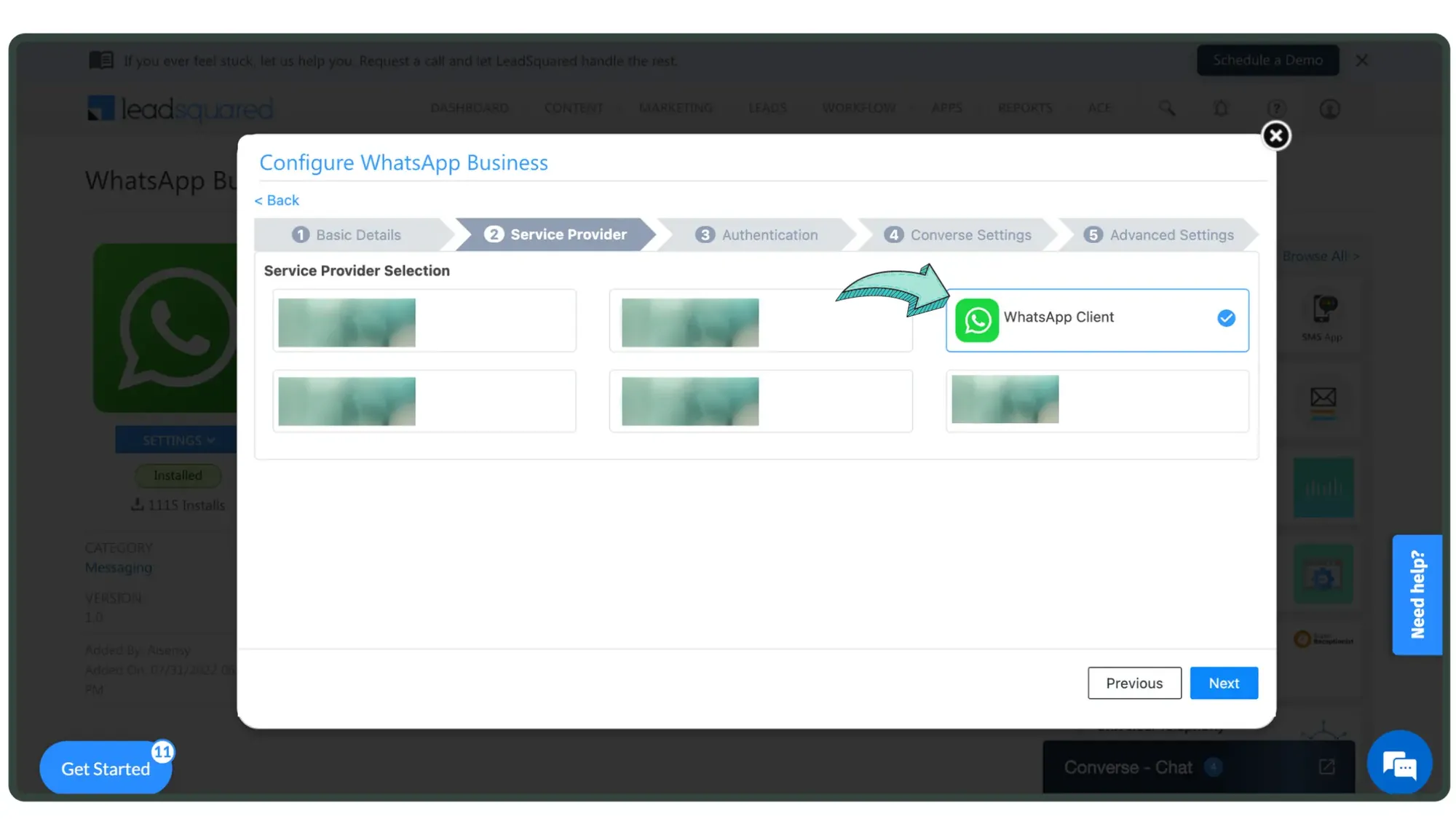Open the Converse - Chat bar
Screen dimensions: 1456x819
(1198, 767)
